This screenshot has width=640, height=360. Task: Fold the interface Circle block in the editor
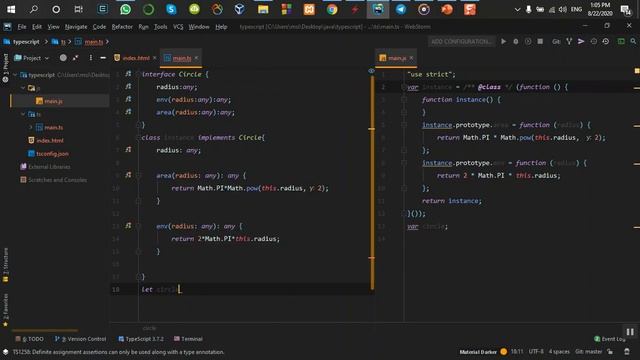138,74
